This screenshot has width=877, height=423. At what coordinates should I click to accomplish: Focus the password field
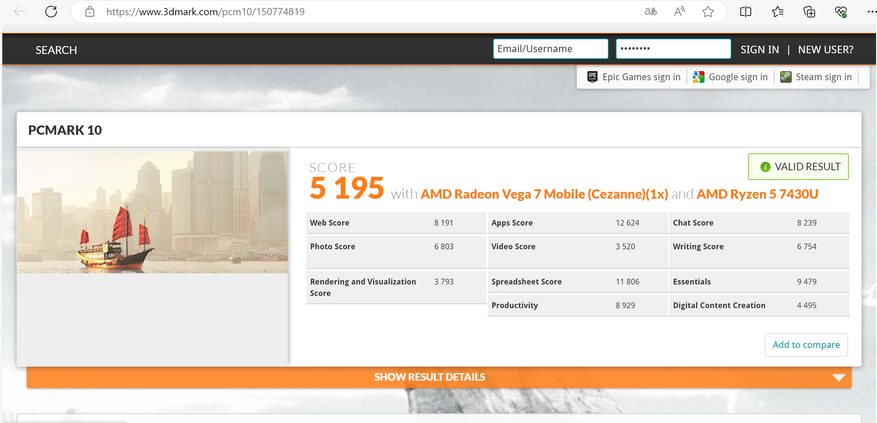pos(673,49)
